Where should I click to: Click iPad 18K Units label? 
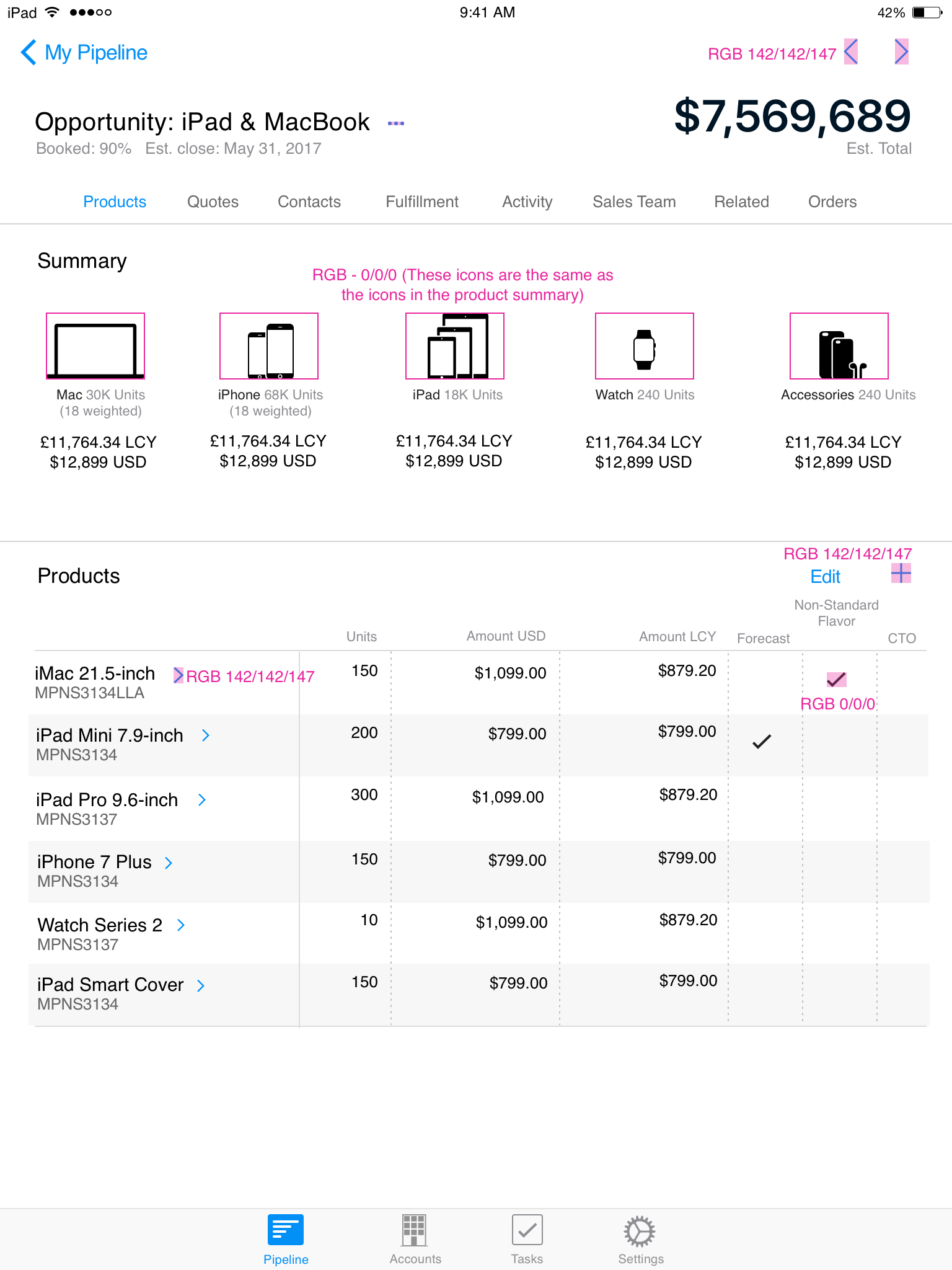point(458,395)
